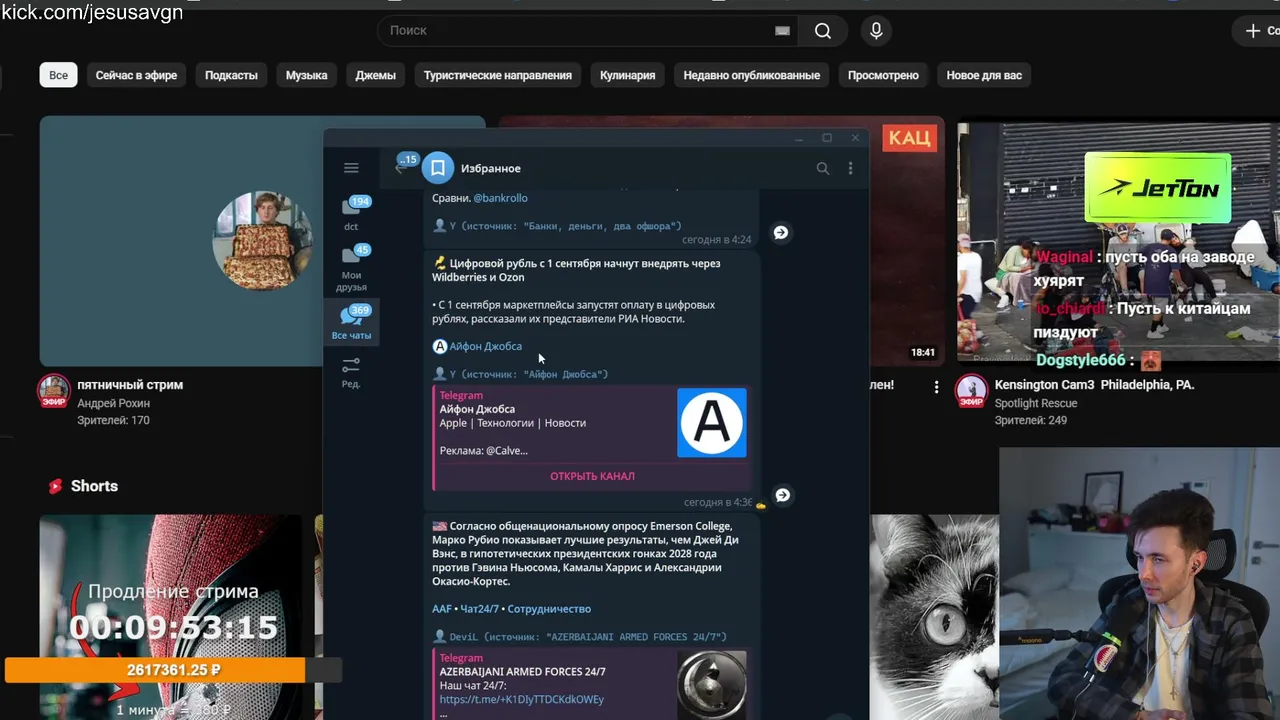Click the ОТКРЫТЬ КАНАЛ button
Viewport: 1280px width, 720px height.
592,476
